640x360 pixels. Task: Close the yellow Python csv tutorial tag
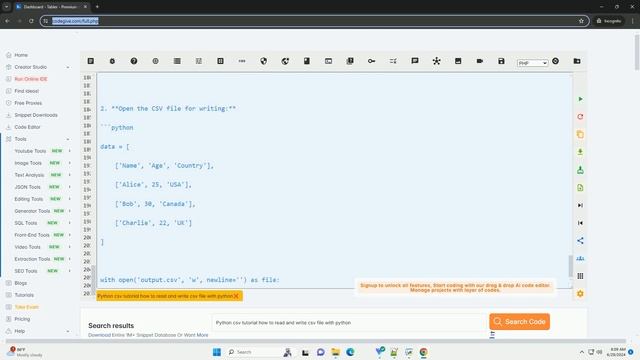pyautogui.click(x=236, y=296)
